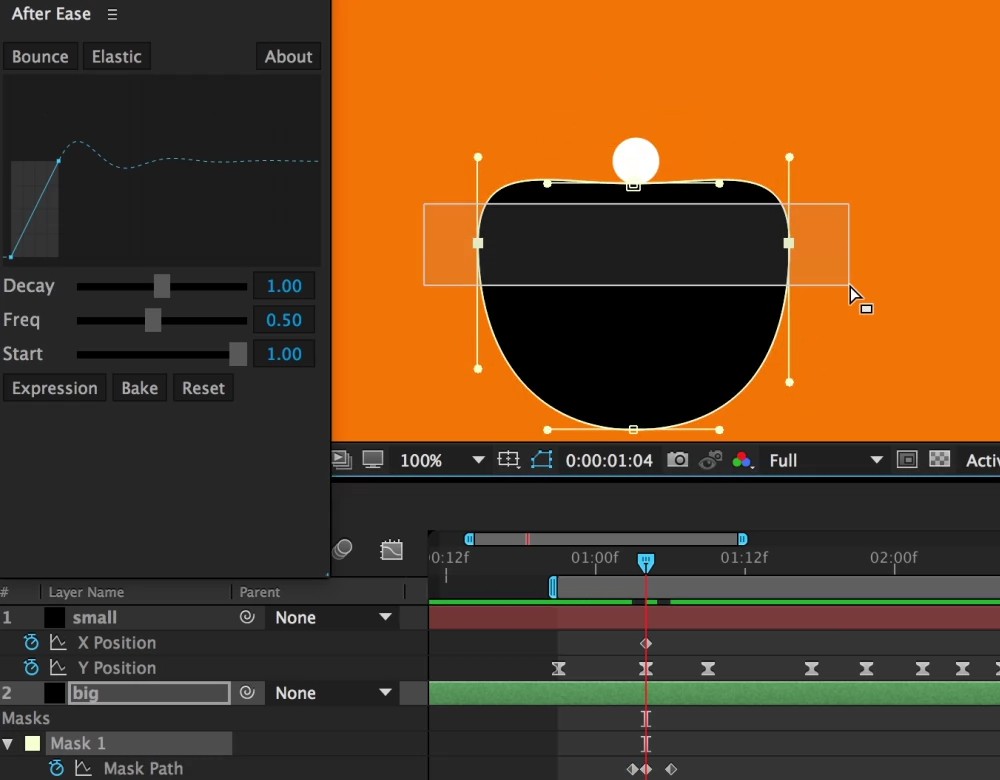
Task: Toggle mask and shape path visibility icon
Action: [541, 459]
